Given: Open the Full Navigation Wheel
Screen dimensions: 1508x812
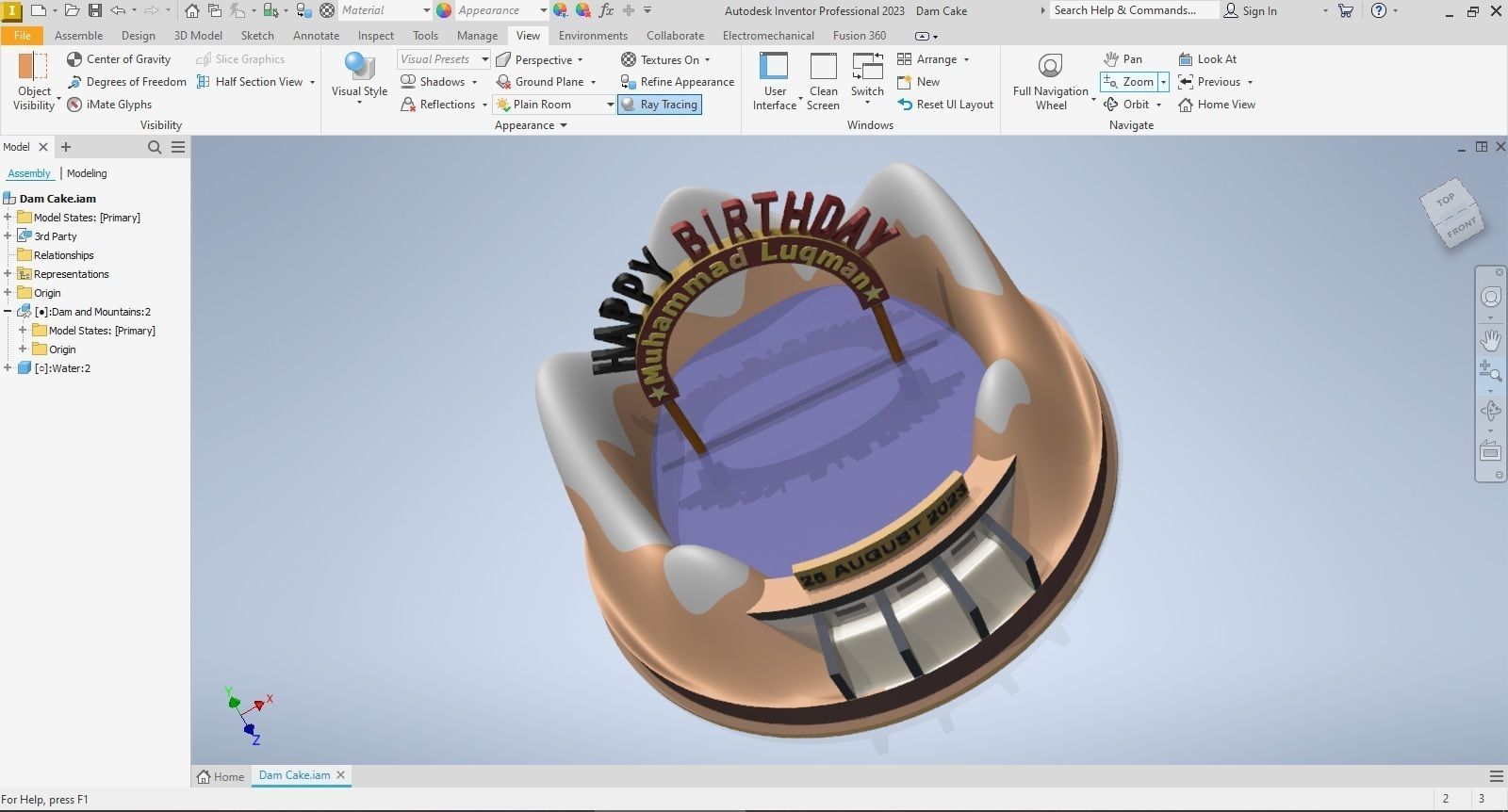Looking at the screenshot, I should (1050, 81).
